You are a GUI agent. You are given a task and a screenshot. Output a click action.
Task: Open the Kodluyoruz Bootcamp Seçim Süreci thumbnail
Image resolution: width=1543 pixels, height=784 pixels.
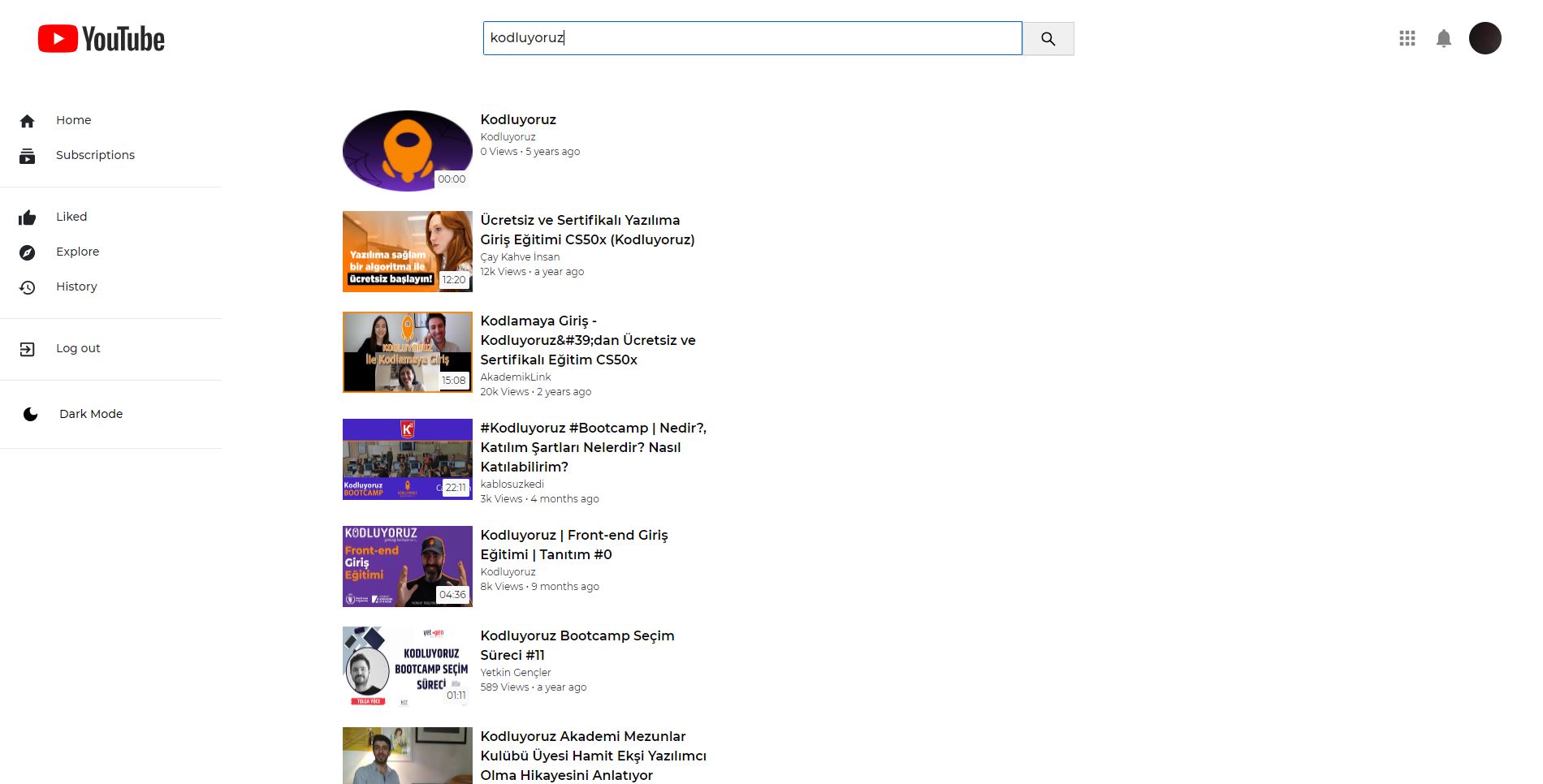tap(406, 666)
